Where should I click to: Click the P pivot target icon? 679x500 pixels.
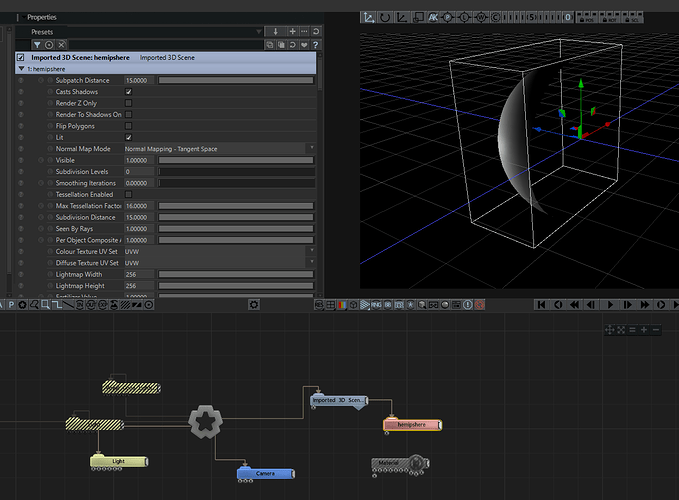click(448, 18)
